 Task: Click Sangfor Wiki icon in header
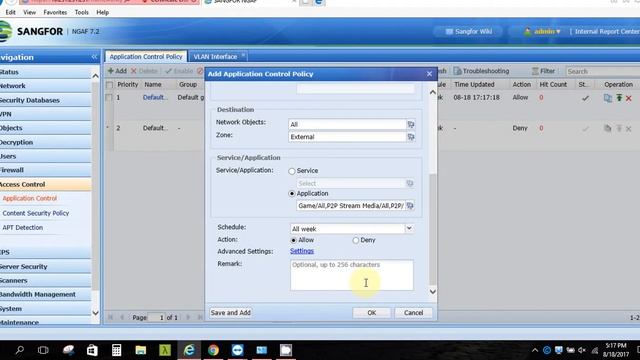coord(449,31)
